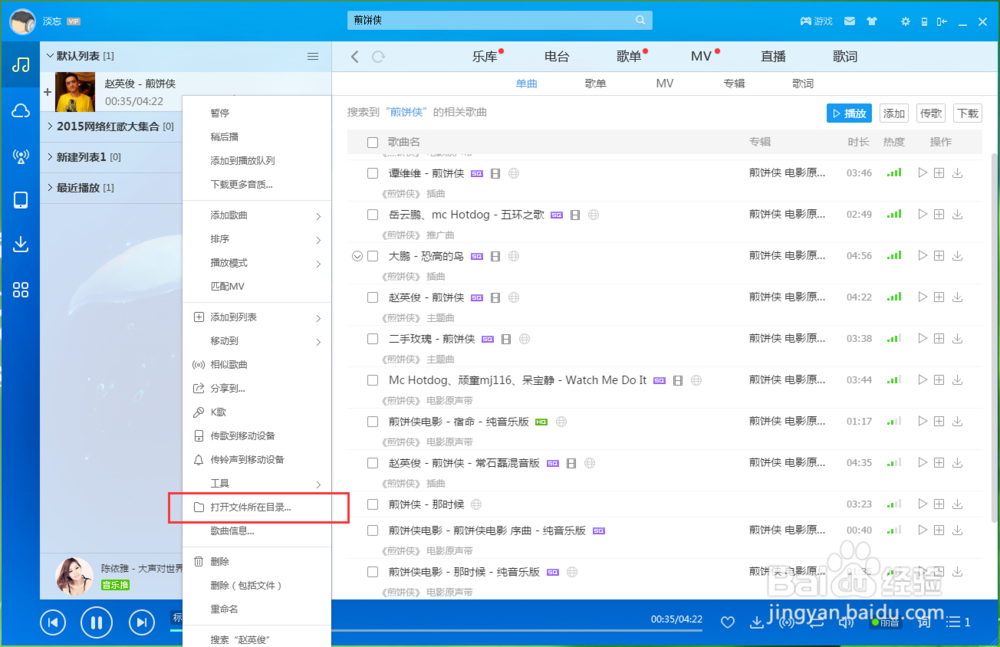Choose 暂停 in the context menu
Viewport: 1000px width, 647px height.
(x=257, y=113)
